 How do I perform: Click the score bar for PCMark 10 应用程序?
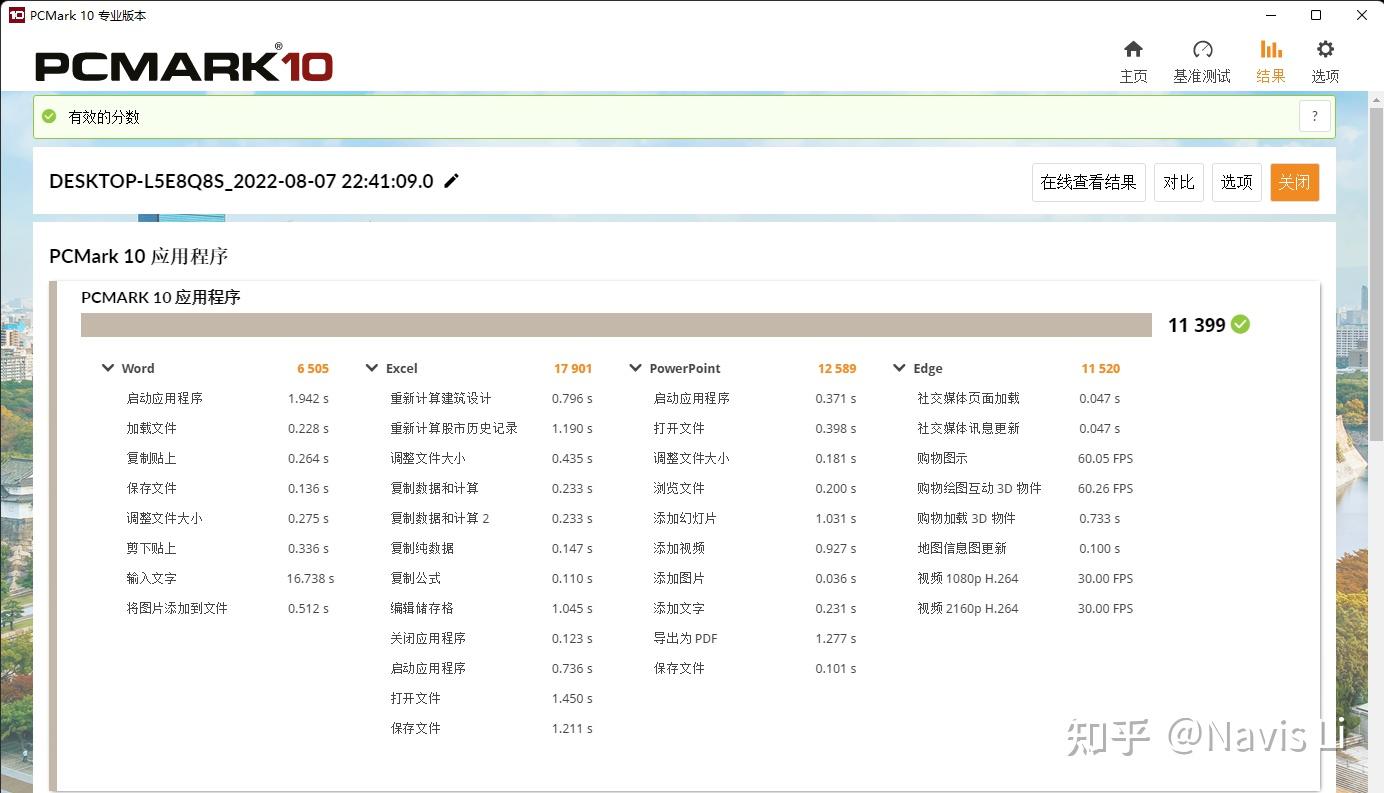617,324
